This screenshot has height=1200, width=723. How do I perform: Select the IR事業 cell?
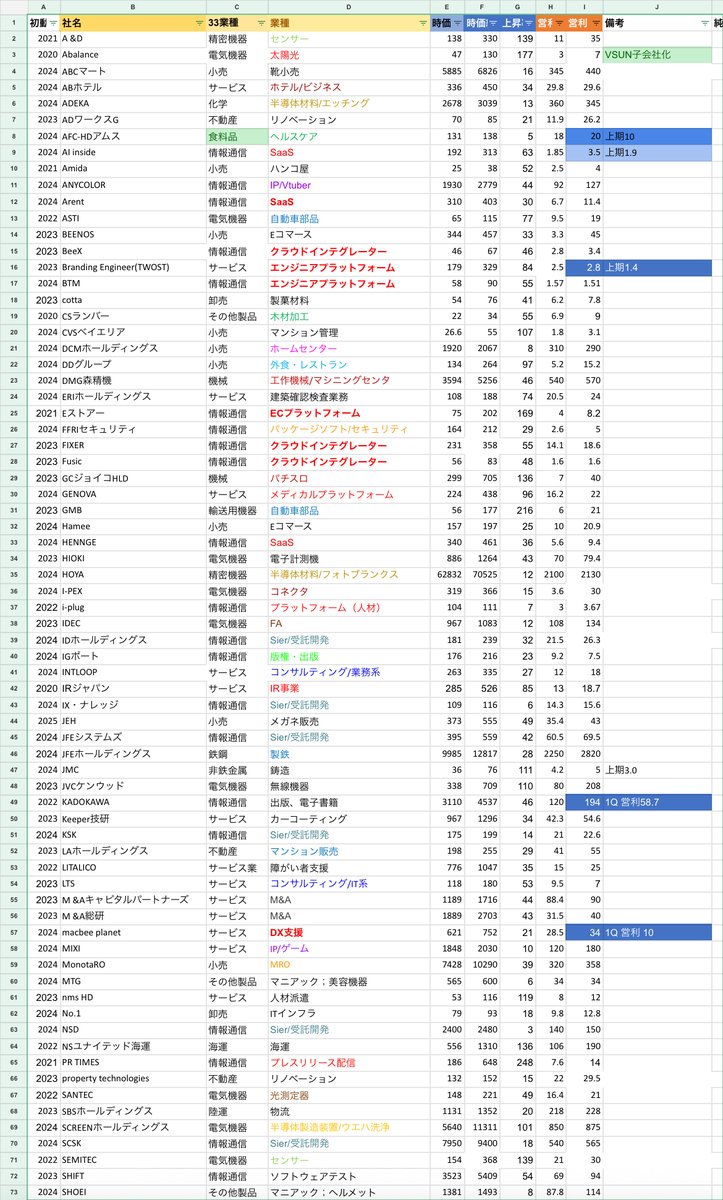pyautogui.click(x=349, y=688)
